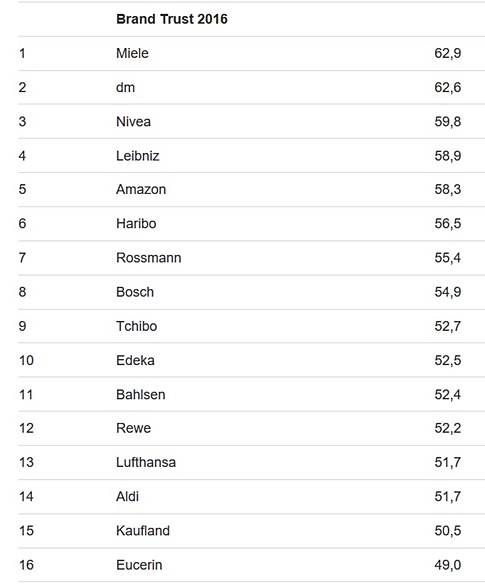Click rank number 10 in the table
The image size is (485, 587).
[26, 361]
